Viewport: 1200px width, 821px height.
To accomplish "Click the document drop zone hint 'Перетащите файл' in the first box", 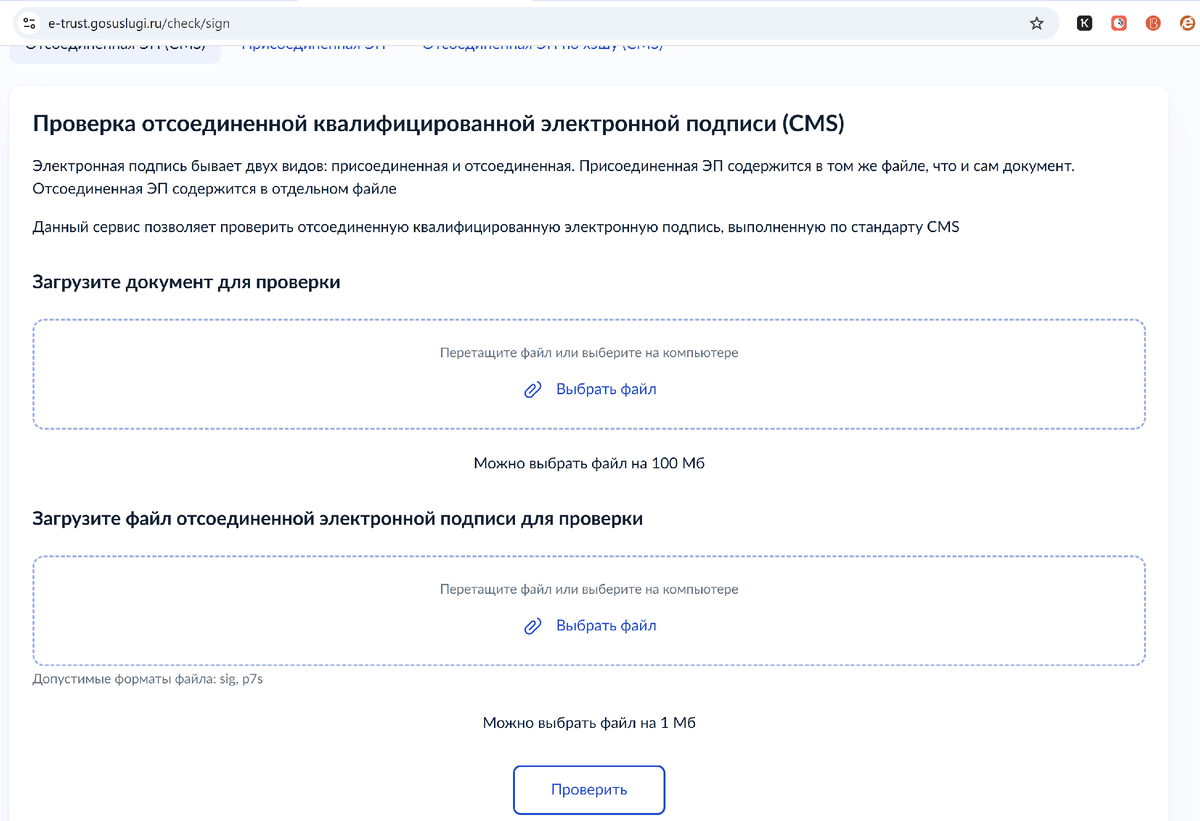I will [x=589, y=353].
